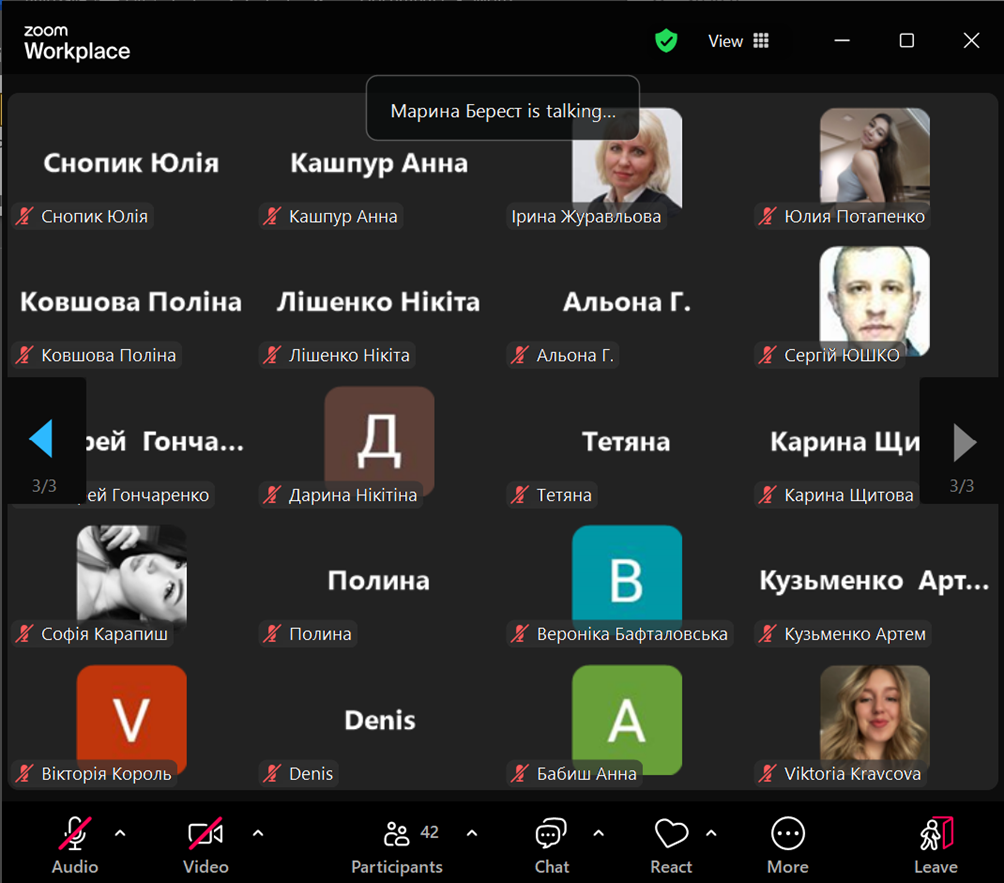The height and width of the screenshot is (883, 1004).
Task: Click muted mic icon beside Тетяна
Action: tap(519, 494)
